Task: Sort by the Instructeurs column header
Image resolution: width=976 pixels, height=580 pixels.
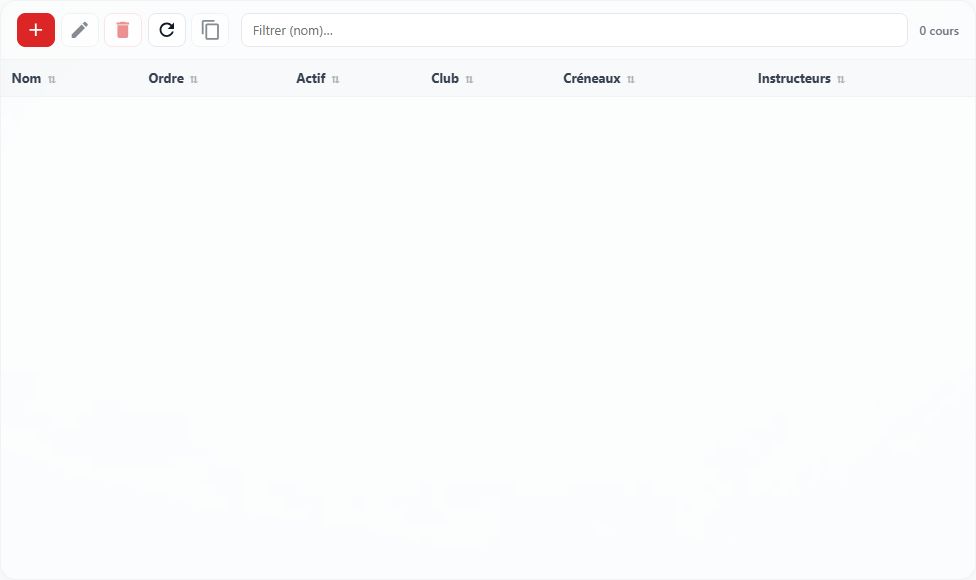Action: click(x=794, y=78)
